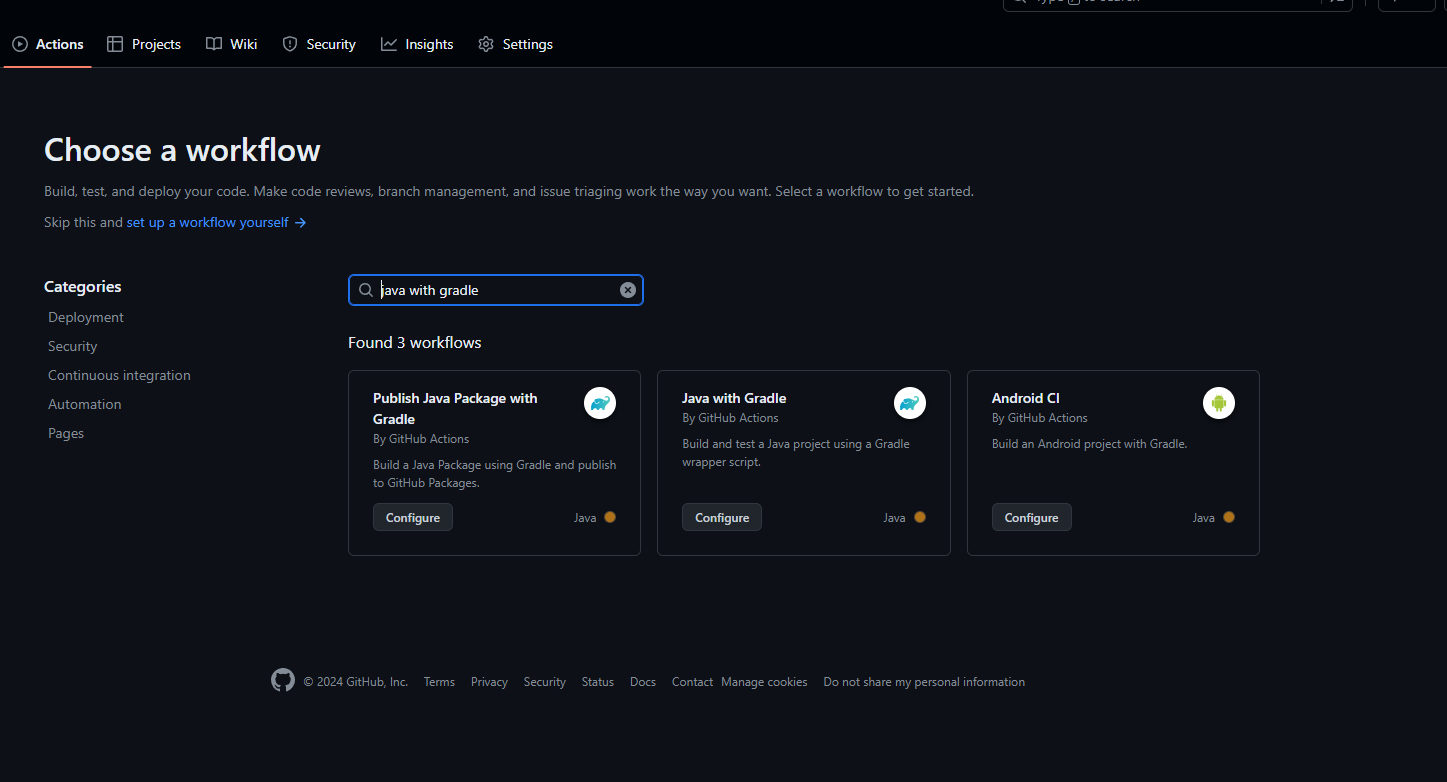
Task: Click the GitHub logo in footer
Action: tap(283, 680)
